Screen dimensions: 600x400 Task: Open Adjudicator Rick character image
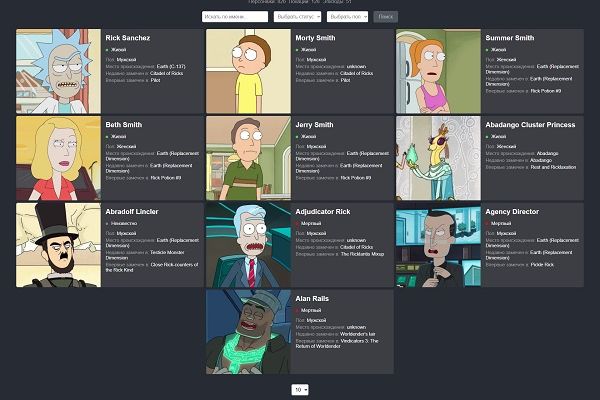coord(248,245)
